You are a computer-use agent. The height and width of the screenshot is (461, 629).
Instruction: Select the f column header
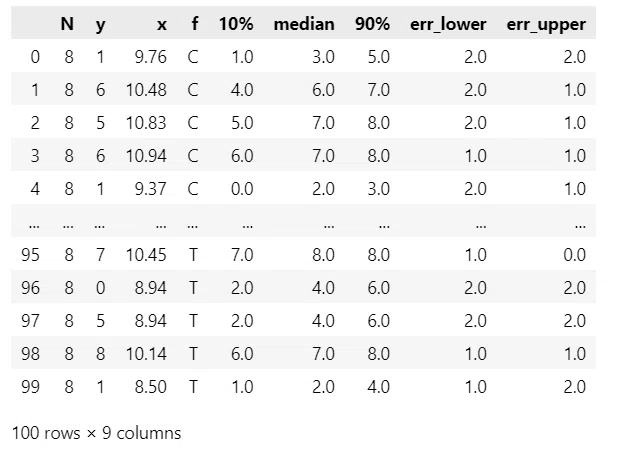[x=195, y=24]
